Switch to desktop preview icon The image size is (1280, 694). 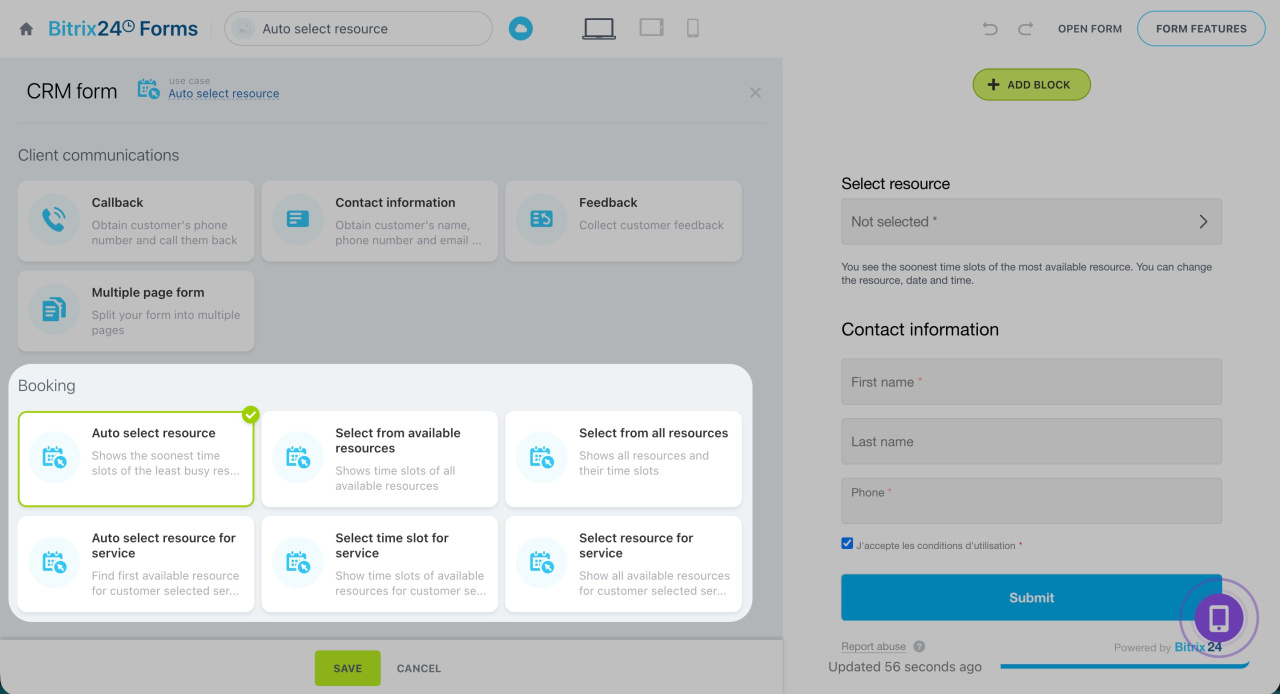point(599,29)
